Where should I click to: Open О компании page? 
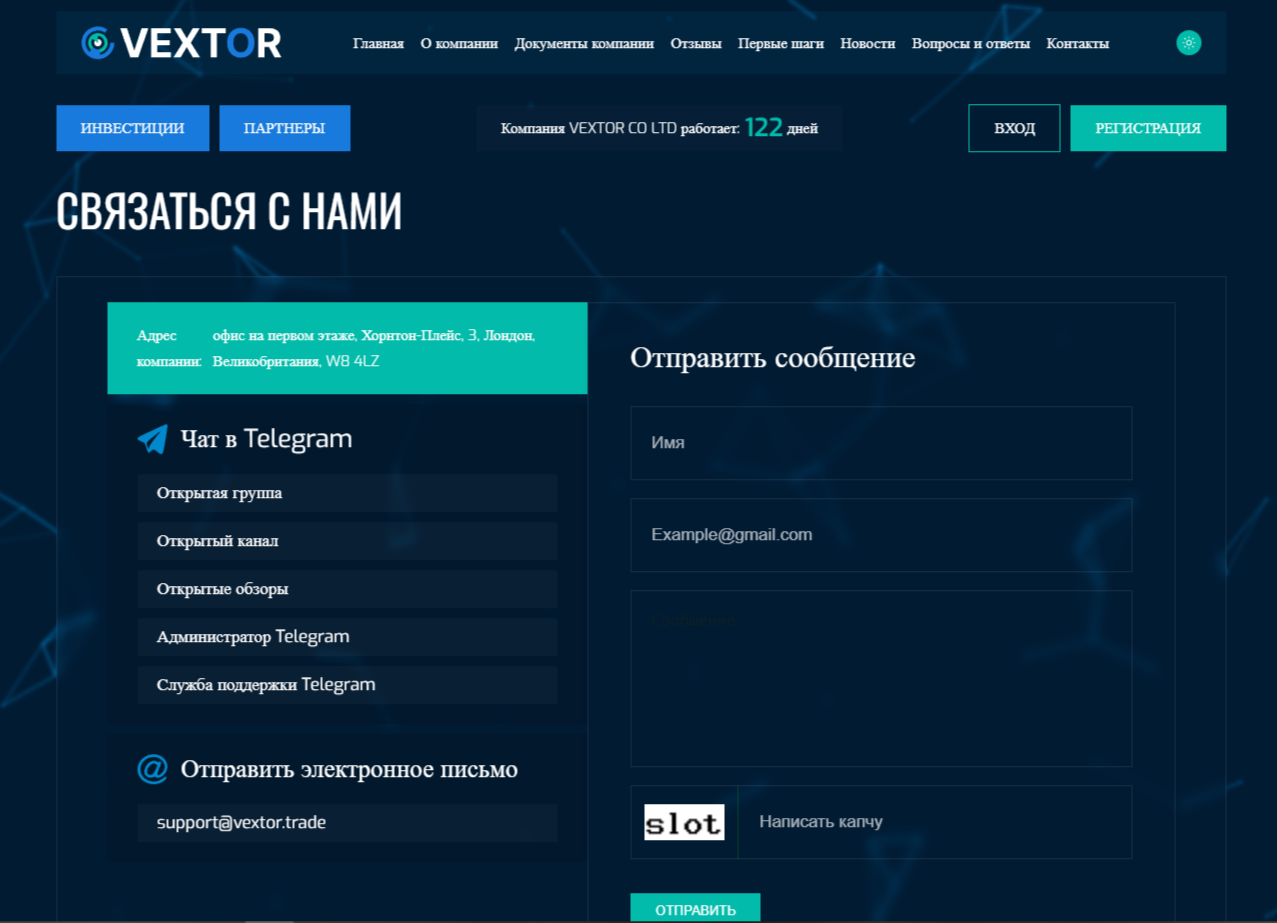coord(459,43)
